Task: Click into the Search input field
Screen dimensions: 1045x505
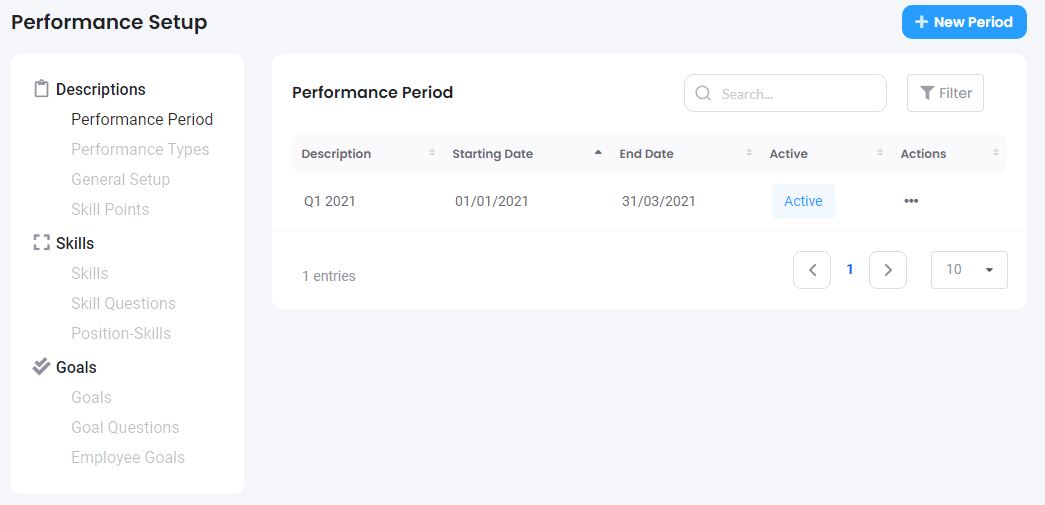Action: (797, 93)
